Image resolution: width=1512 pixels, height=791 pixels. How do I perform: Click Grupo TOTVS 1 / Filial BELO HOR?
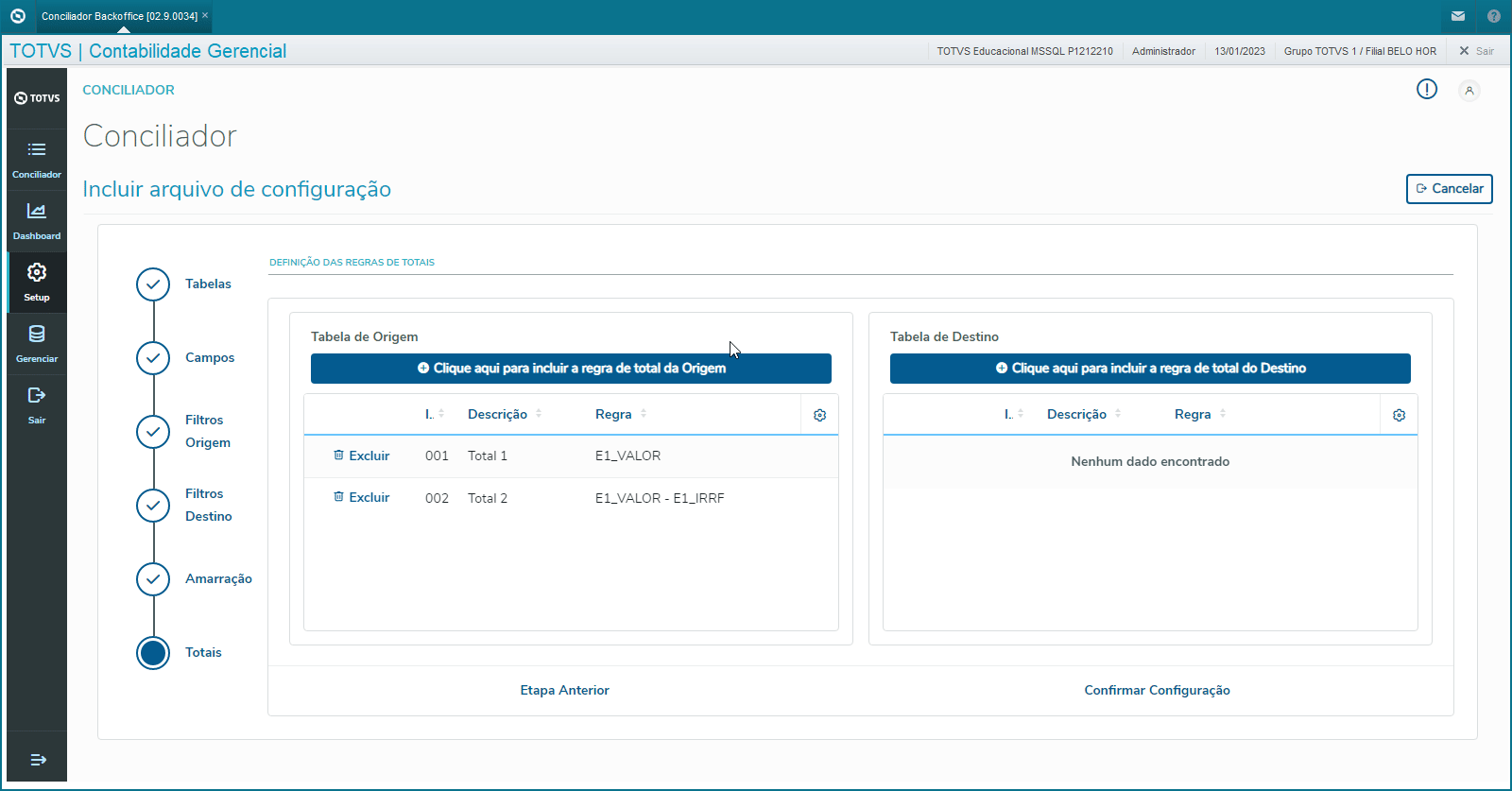[1360, 51]
